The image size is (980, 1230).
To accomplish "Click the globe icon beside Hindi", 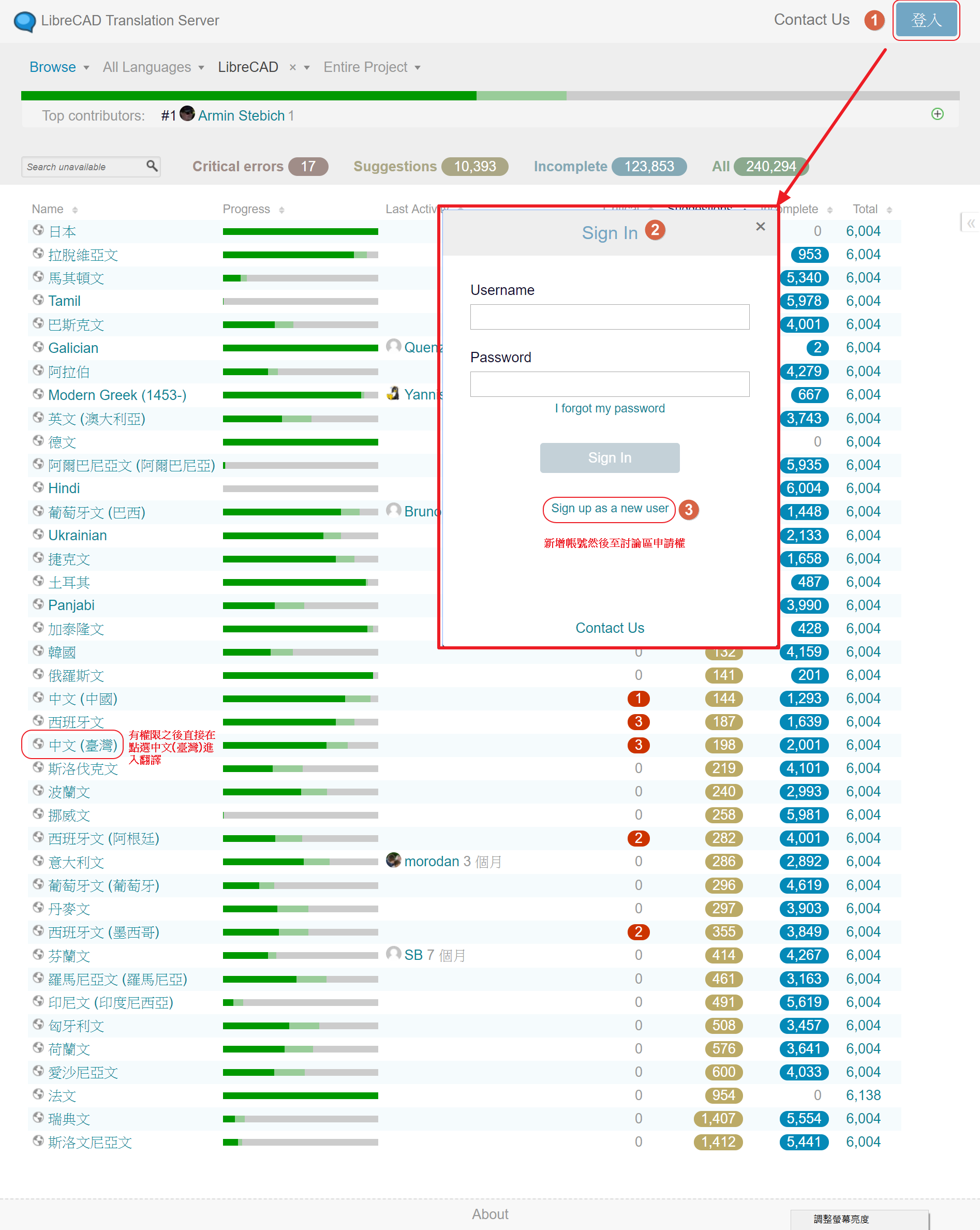I will click(38, 486).
